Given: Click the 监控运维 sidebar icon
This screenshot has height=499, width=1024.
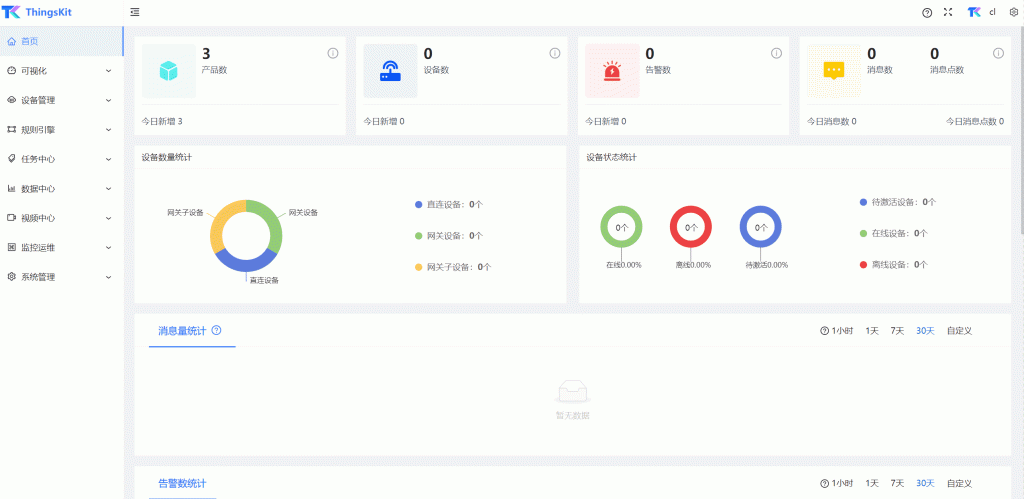Looking at the screenshot, I should (x=11, y=247).
